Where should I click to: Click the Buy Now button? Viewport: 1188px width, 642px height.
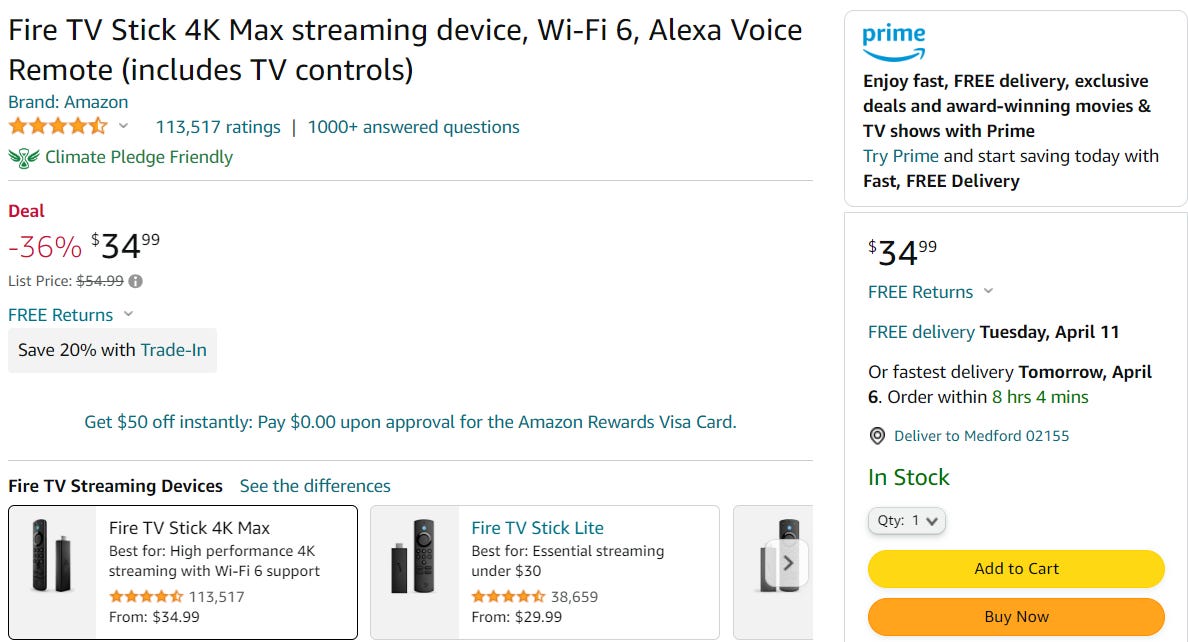tap(1016, 616)
